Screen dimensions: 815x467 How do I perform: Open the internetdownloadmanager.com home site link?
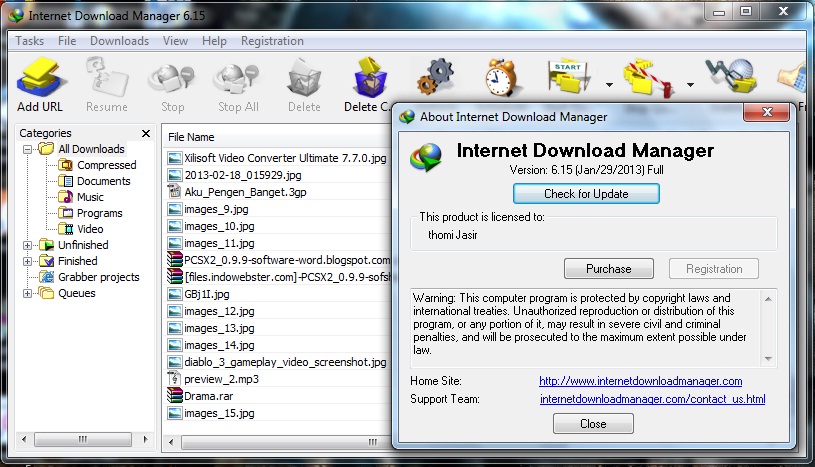(x=640, y=381)
